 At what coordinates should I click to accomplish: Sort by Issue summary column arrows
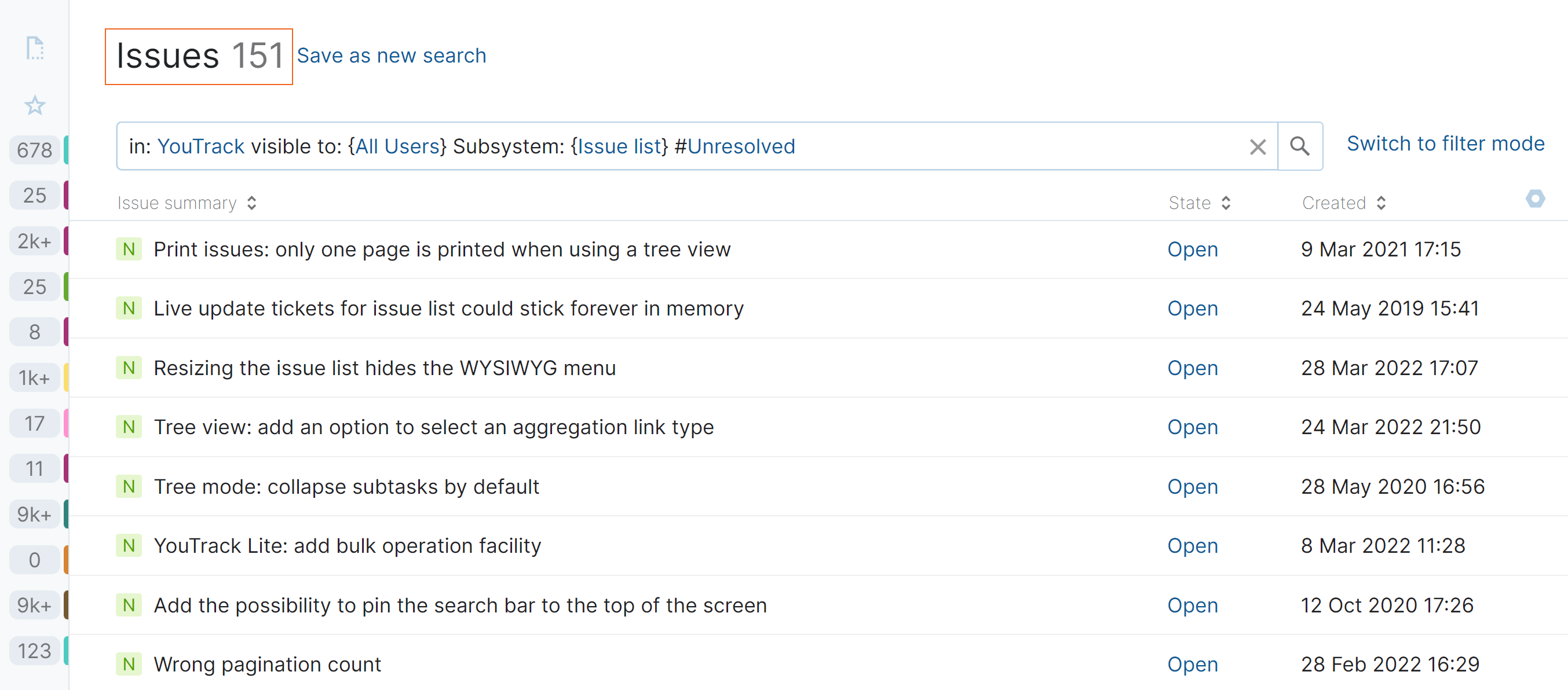252,203
